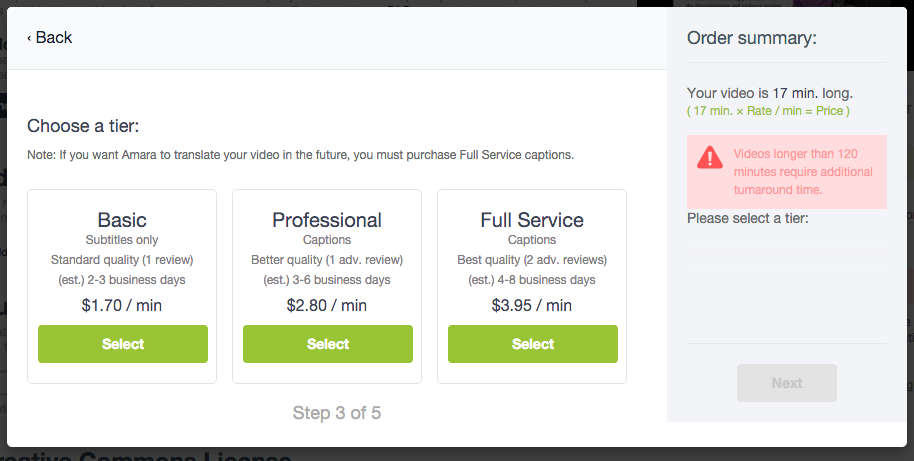Click the Choose a tier heading

(x=83, y=126)
